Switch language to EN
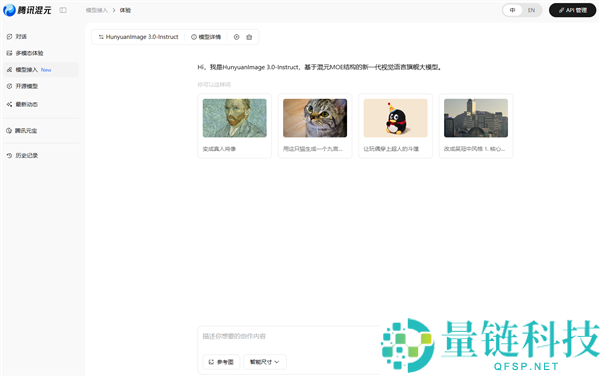 pos(532,10)
